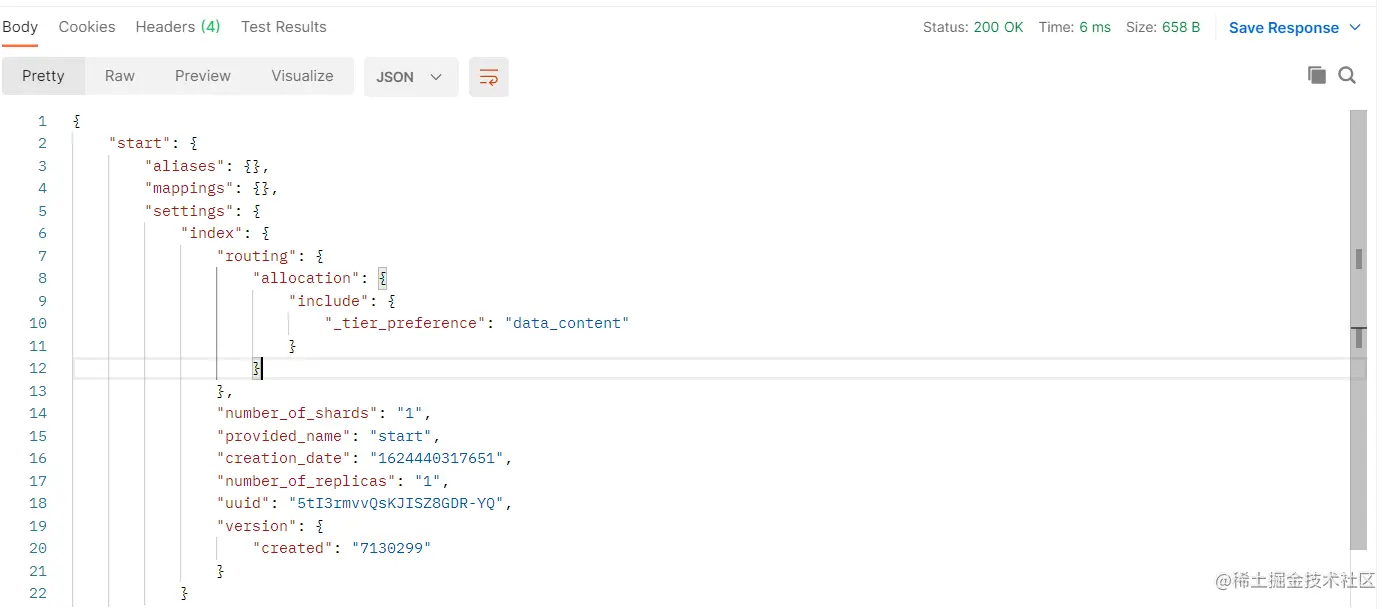Open the JSON format dropdown

[410, 77]
